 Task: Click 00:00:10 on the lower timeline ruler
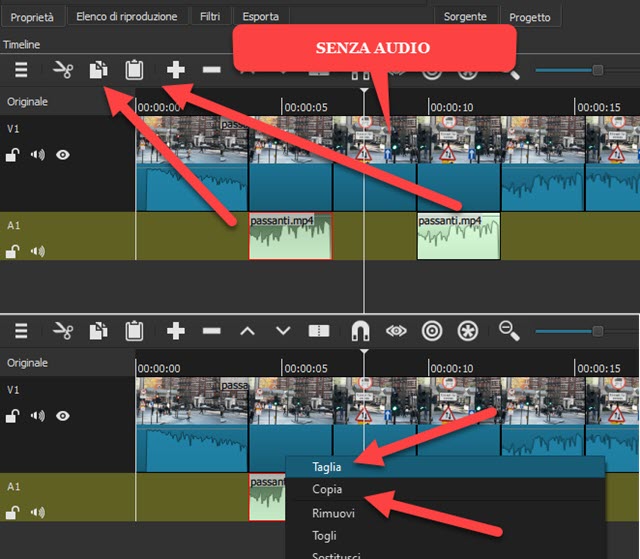(x=452, y=368)
